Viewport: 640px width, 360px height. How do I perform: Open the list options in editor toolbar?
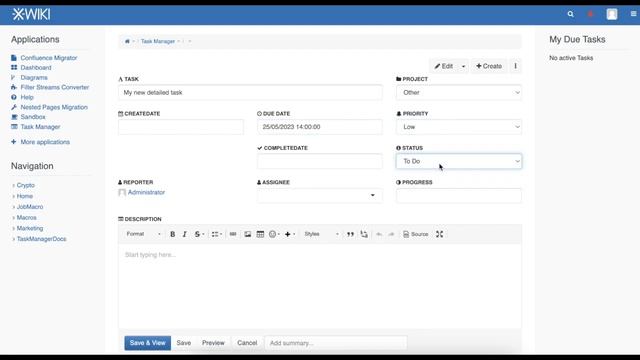[217, 234]
